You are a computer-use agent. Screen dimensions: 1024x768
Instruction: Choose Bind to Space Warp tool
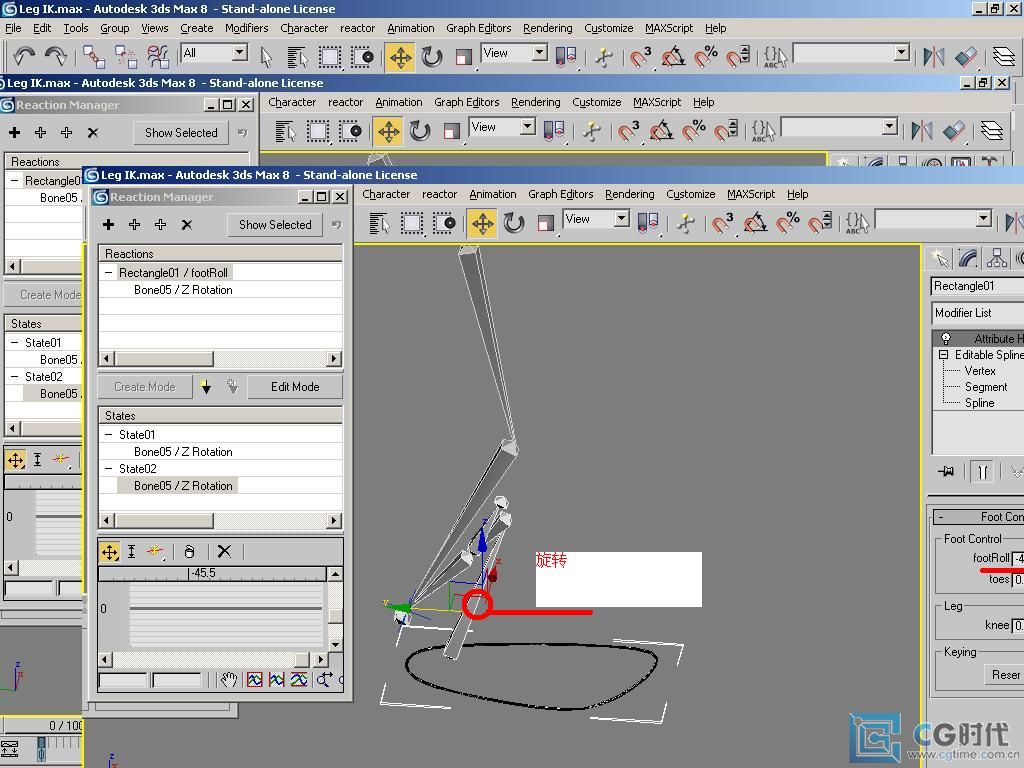coord(158,57)
